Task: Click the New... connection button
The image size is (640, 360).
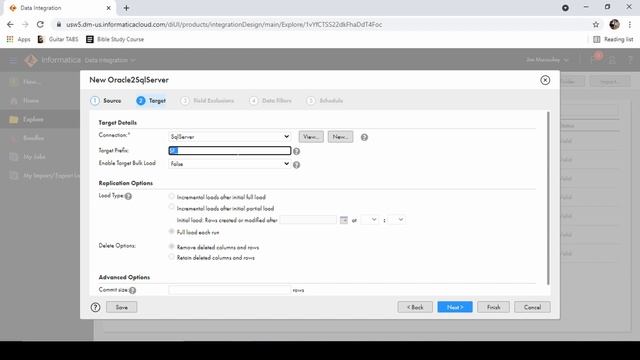Action: [x=340, y=137]
